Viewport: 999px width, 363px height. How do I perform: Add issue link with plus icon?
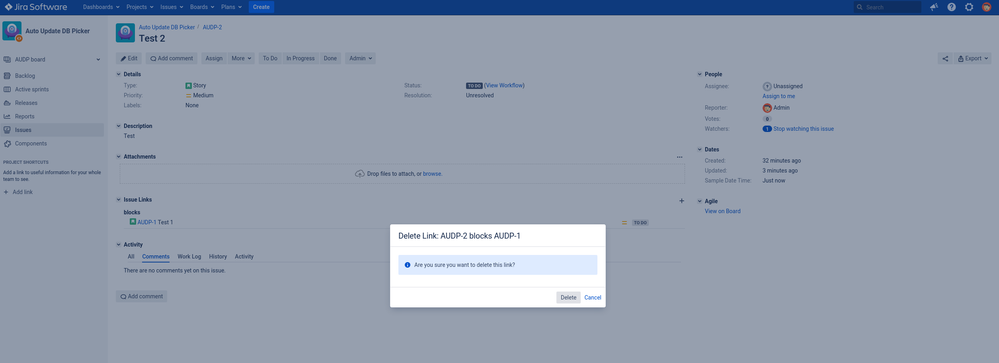(x=681, y=201)
